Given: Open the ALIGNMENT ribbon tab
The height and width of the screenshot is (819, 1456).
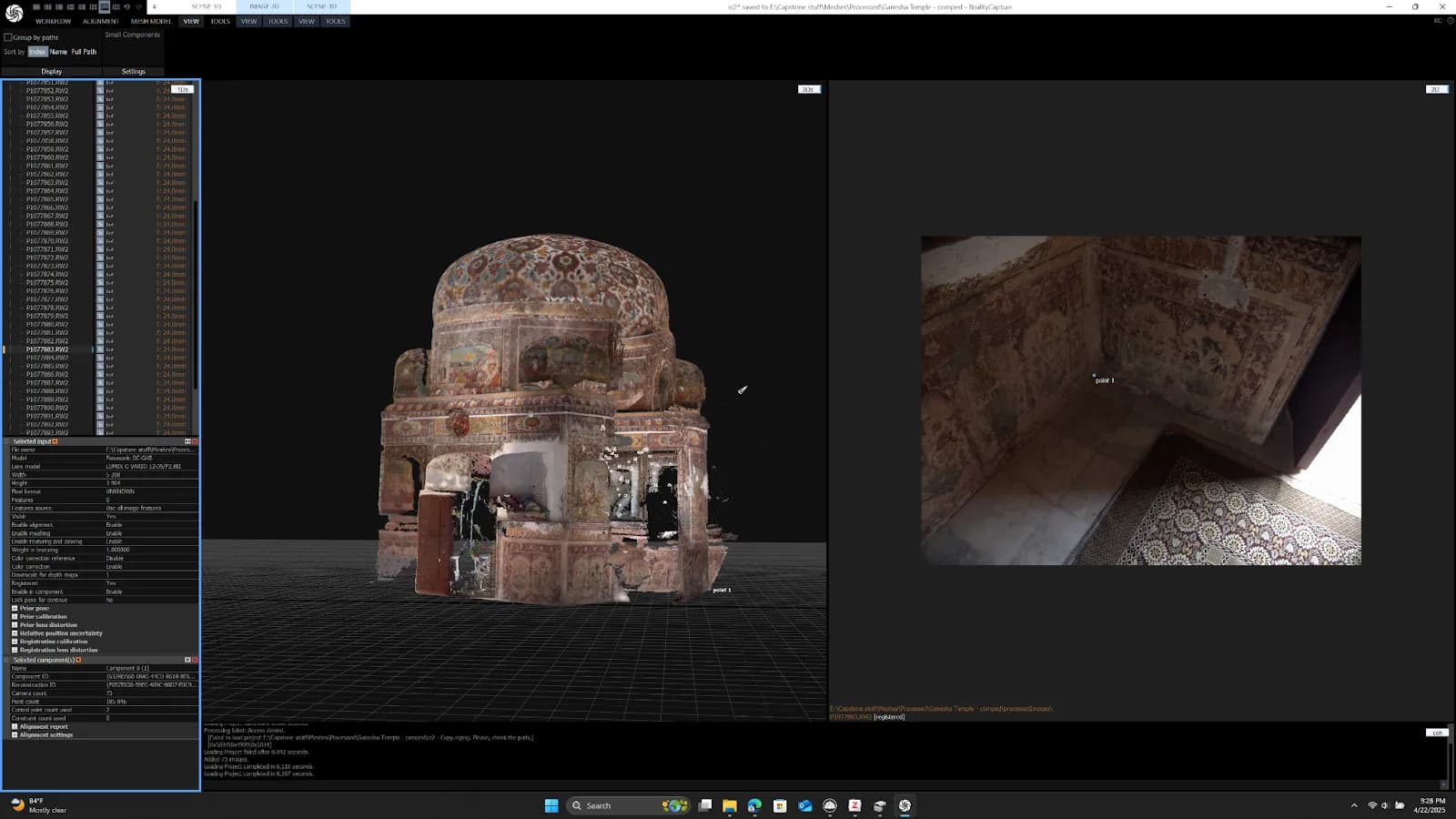Looking at the screenshot, I should (x=100, y=21).
